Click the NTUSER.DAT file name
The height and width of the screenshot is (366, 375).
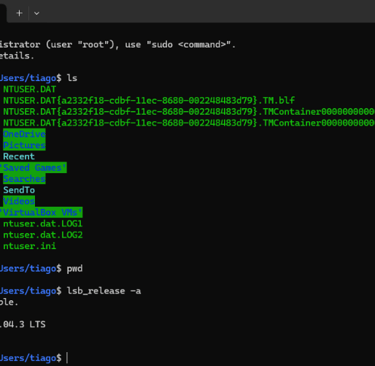30,89
